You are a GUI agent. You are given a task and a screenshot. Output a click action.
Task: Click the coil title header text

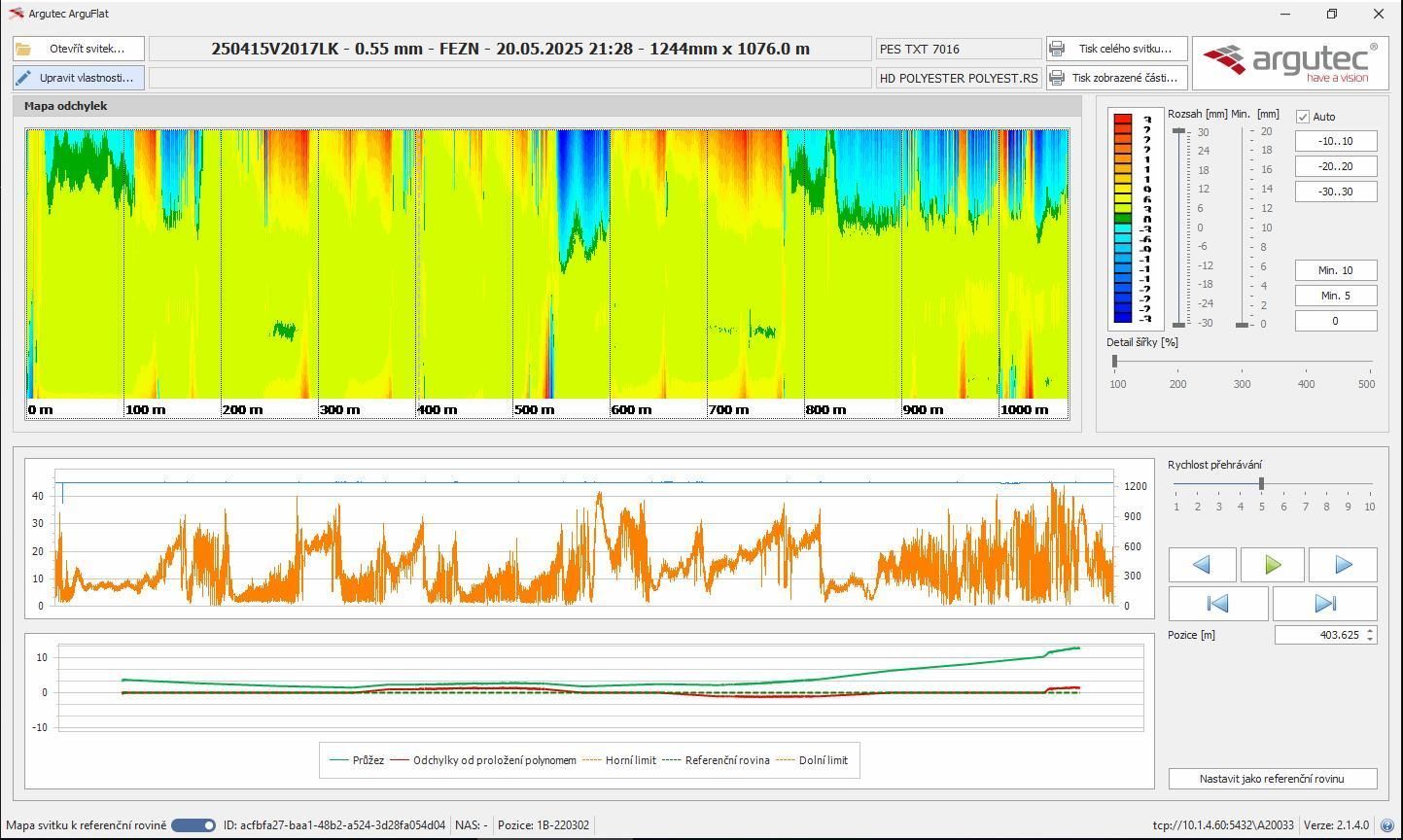click(x=510, y=49)
